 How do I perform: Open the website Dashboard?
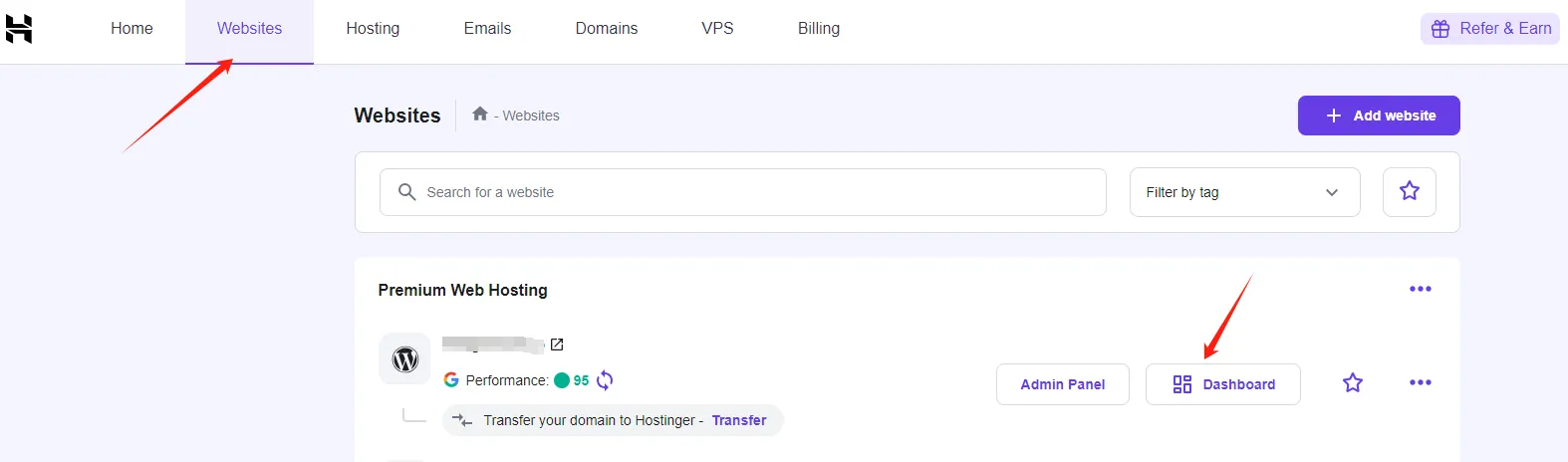1222,384
